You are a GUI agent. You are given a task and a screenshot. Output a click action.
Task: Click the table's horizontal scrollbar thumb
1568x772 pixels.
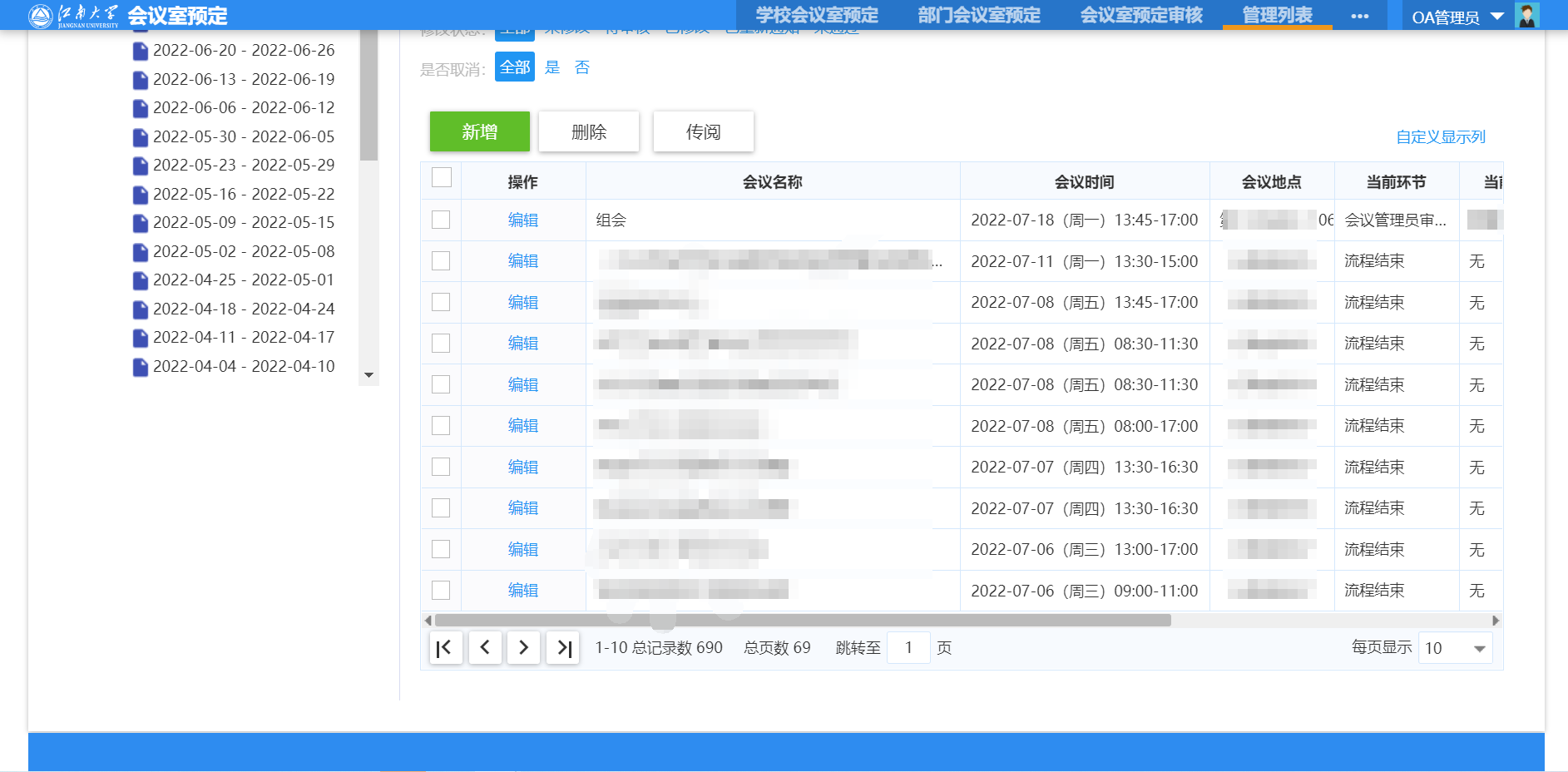point(803,621)
